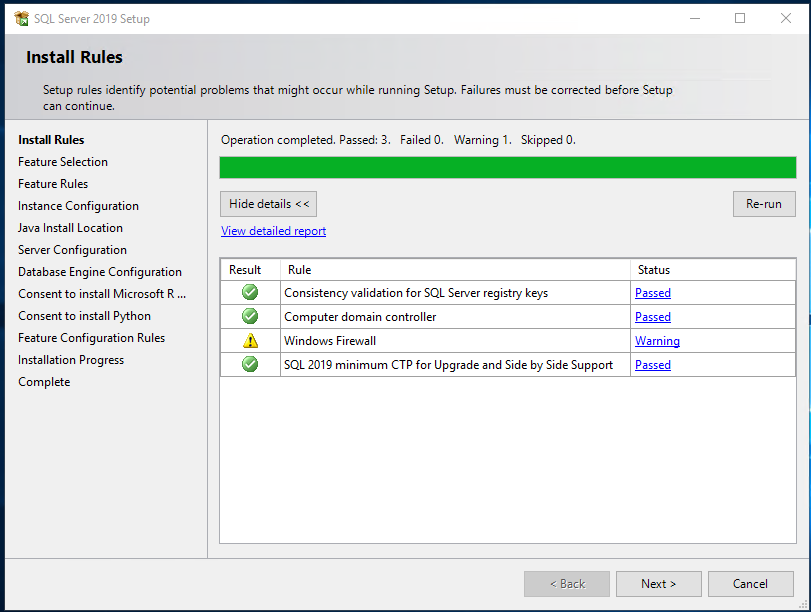
Task: Click the SQL Server Setup title bar icon
Action: point(22,18)
